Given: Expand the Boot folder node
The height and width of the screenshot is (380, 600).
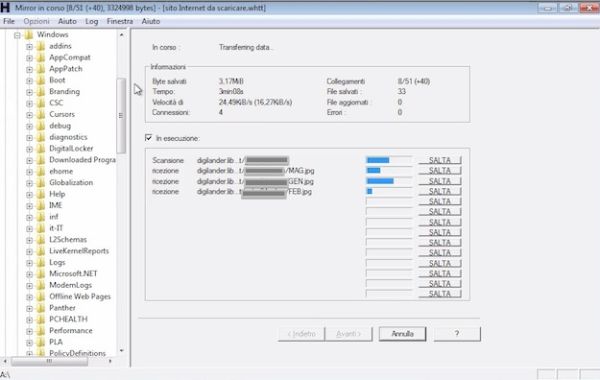Looking at the screenshot, I should point(29,81).
